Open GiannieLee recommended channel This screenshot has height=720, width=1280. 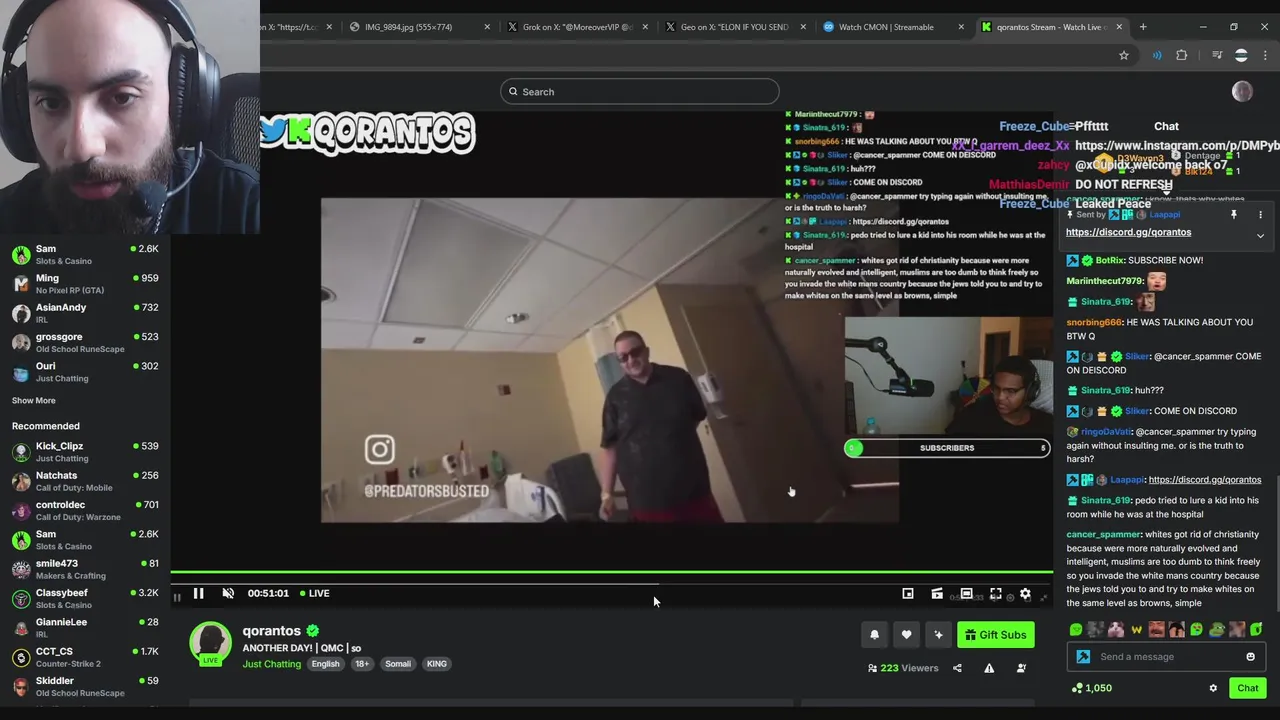pos(85,627)
